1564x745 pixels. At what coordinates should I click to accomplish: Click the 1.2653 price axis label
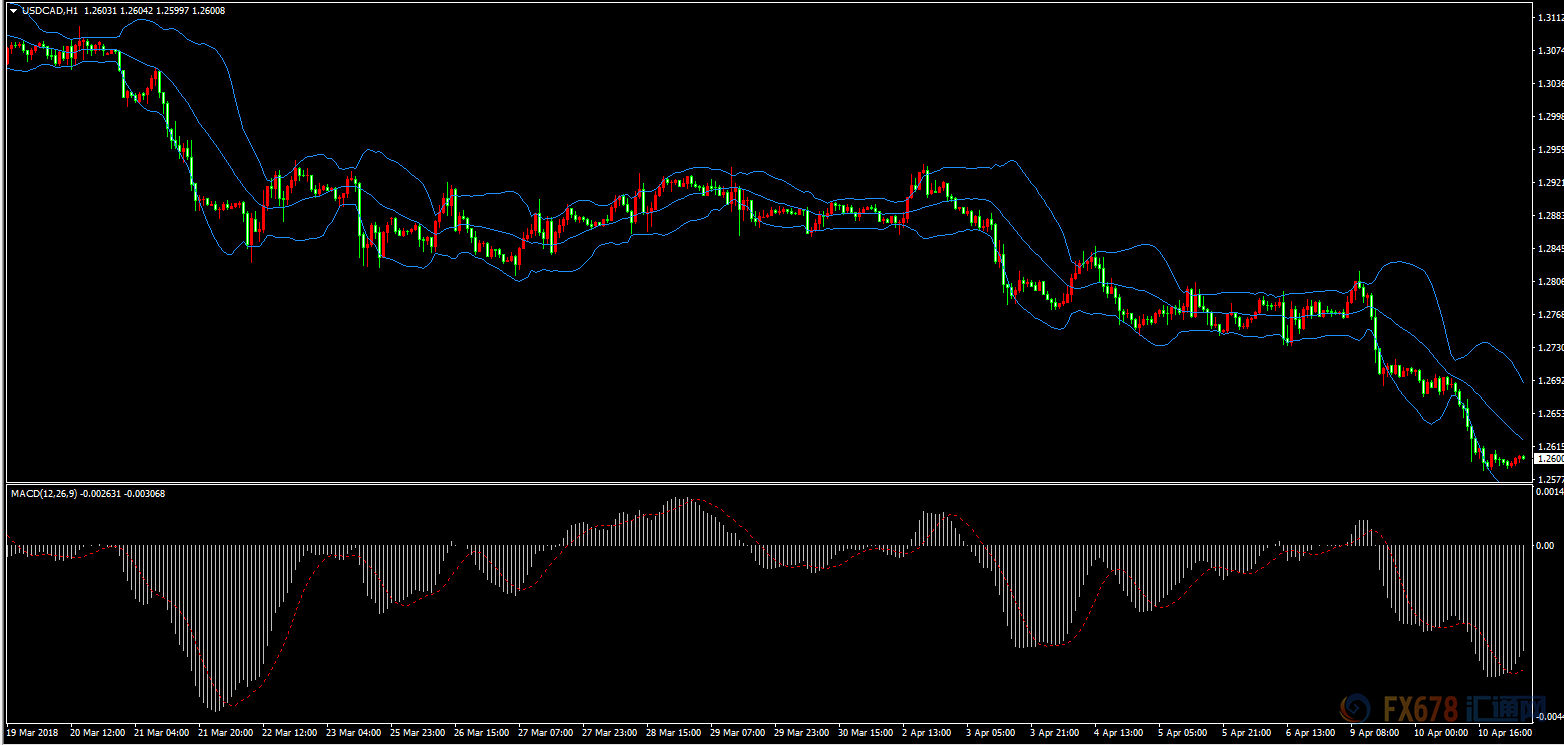click(1550, 413)
